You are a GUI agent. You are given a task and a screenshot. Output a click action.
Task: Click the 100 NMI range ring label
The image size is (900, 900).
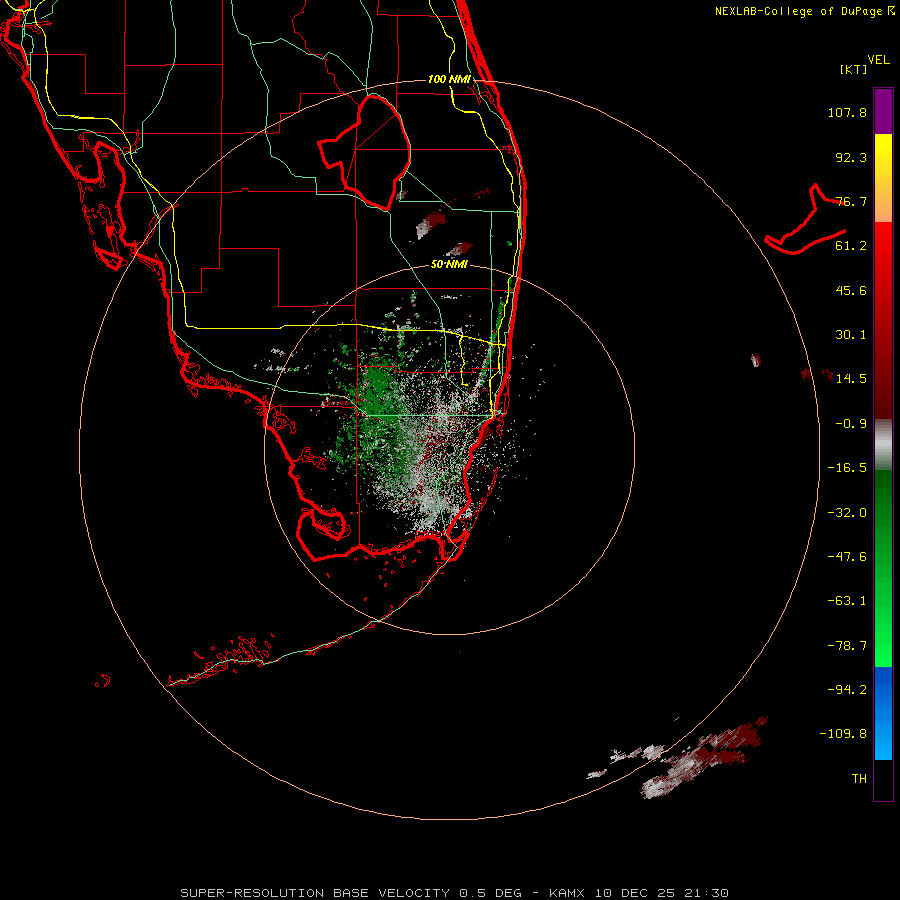click(449, 79)
